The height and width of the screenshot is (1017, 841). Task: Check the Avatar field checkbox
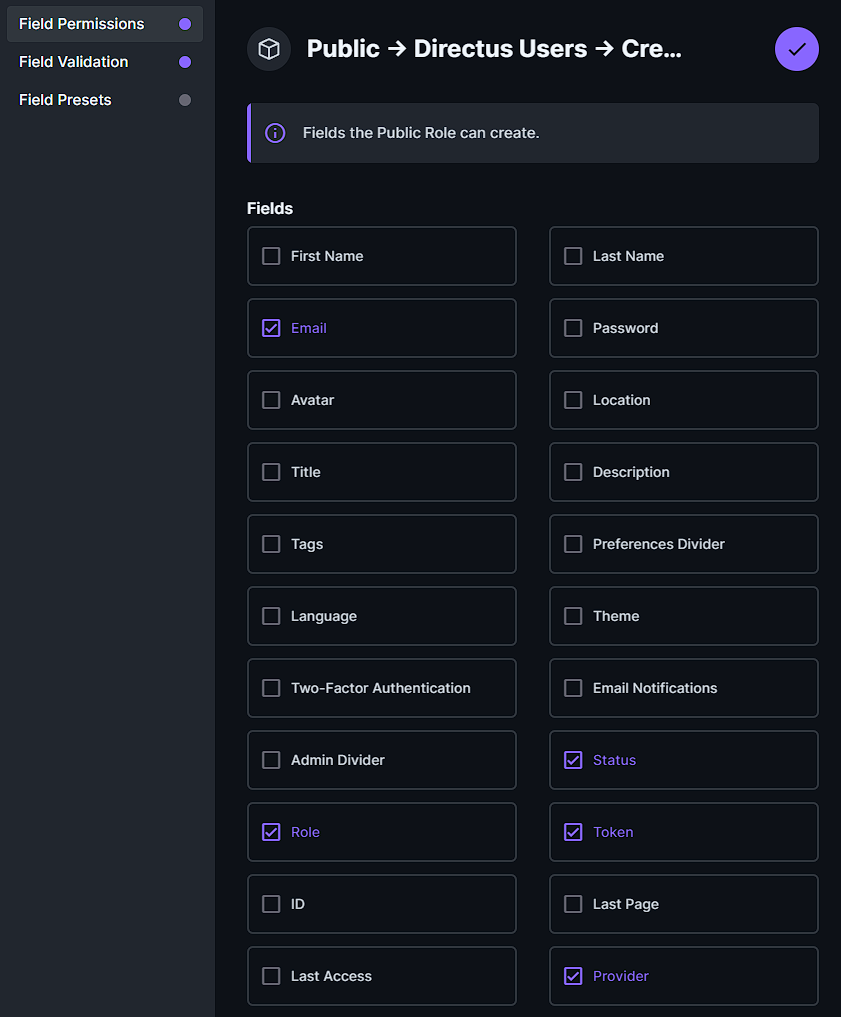click(x=271, y=400)
